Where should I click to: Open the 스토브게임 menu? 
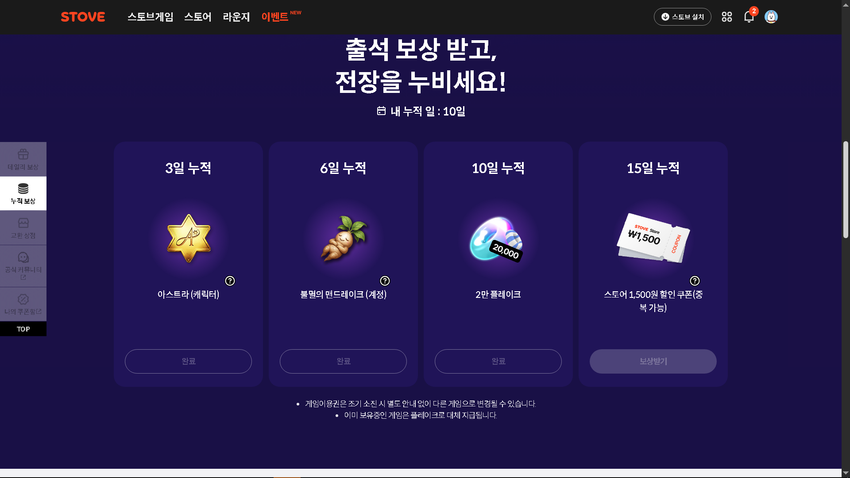coord(150,17)
